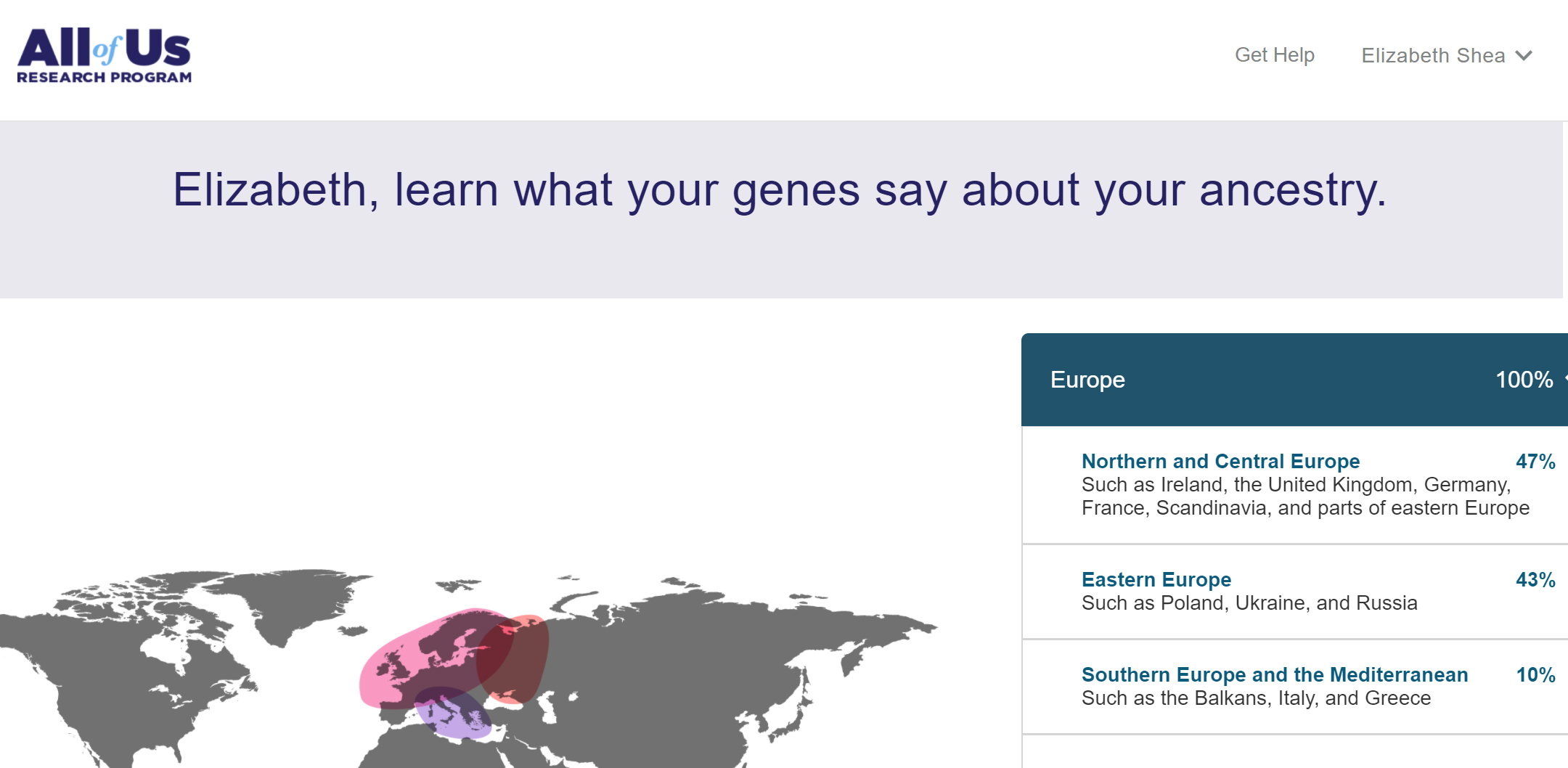Click the 47% ancestry percentage
The height and width of the screenshot is (768, 1568).
[x=1535, y=461]
